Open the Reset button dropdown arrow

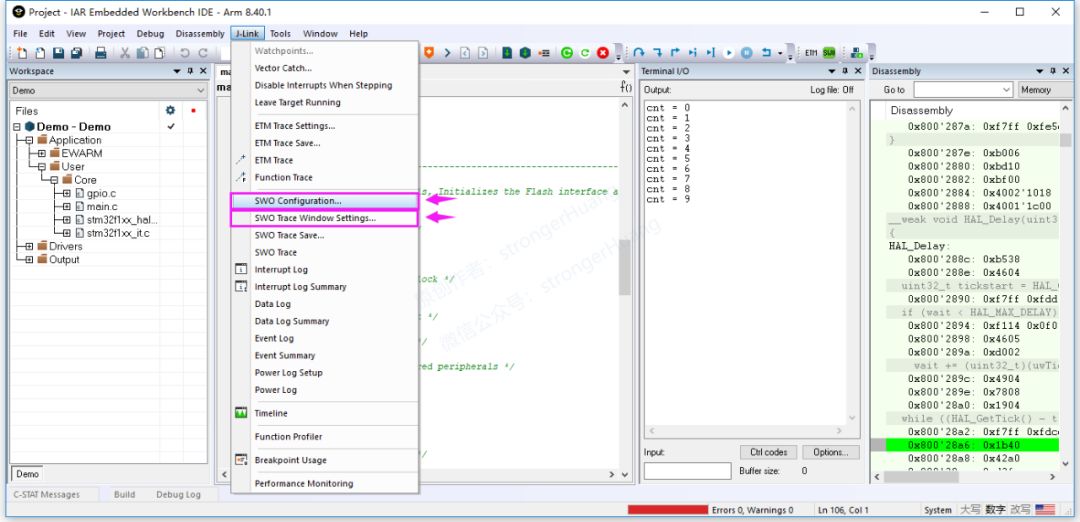(780, 53)
